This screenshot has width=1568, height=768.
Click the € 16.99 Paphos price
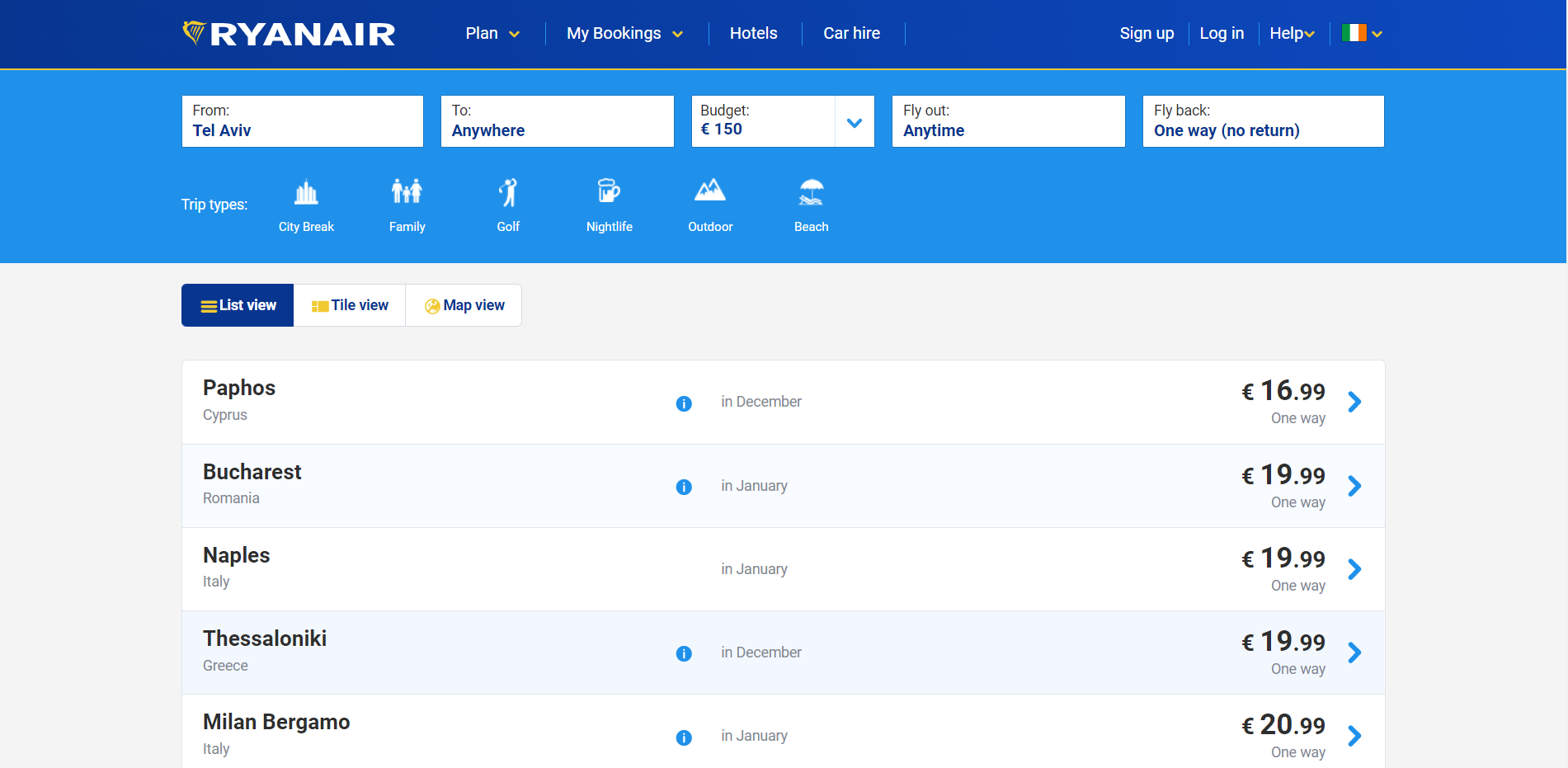click(1283, 390)
